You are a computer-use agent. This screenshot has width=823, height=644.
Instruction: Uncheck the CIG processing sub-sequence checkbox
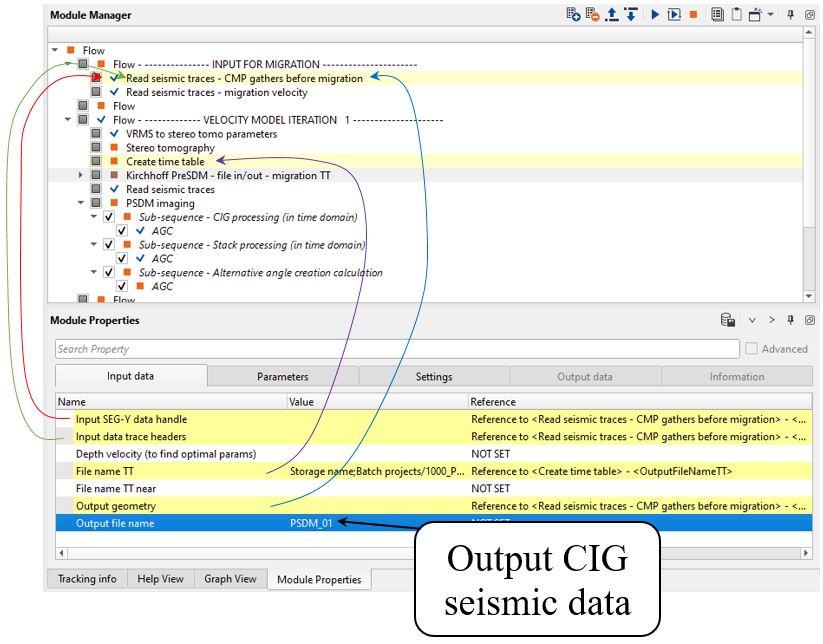pos(108,217)
